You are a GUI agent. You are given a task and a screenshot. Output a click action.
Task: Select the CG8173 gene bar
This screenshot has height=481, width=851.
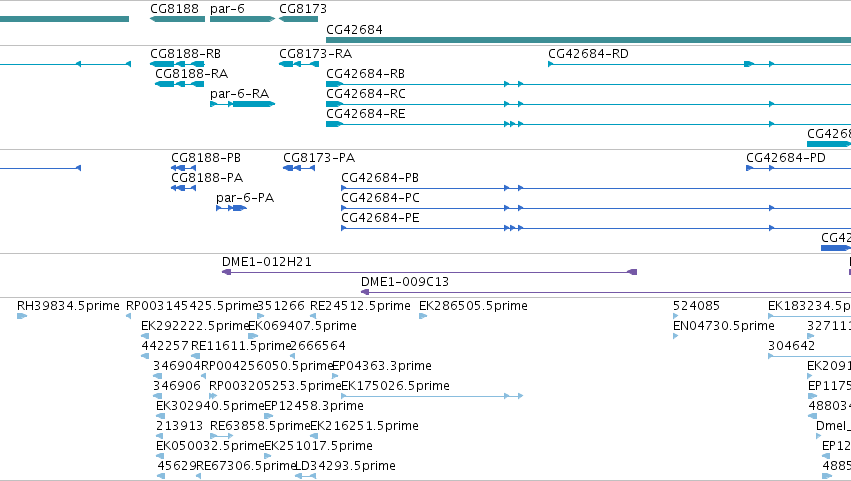(x=299, y=19)
